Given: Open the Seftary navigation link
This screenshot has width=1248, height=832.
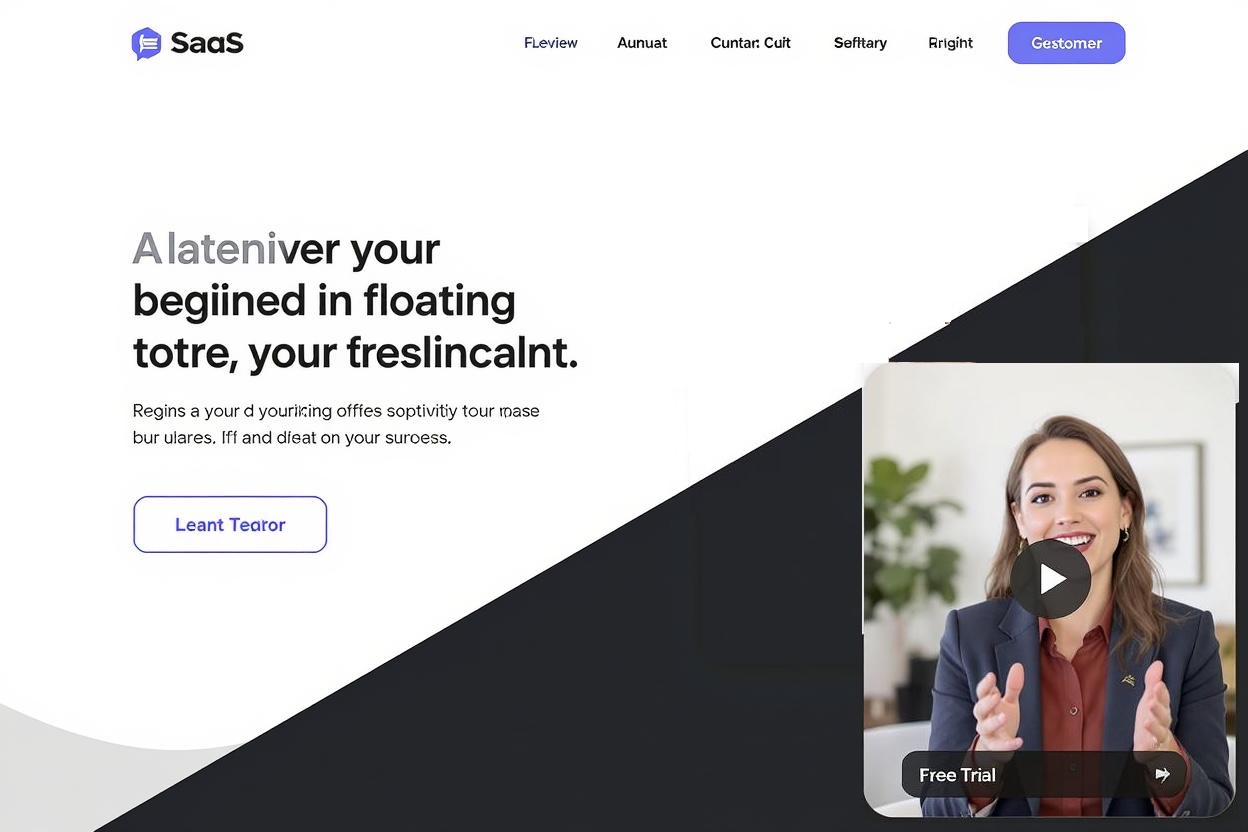Looking at the screenshot, I should point(860,43).
